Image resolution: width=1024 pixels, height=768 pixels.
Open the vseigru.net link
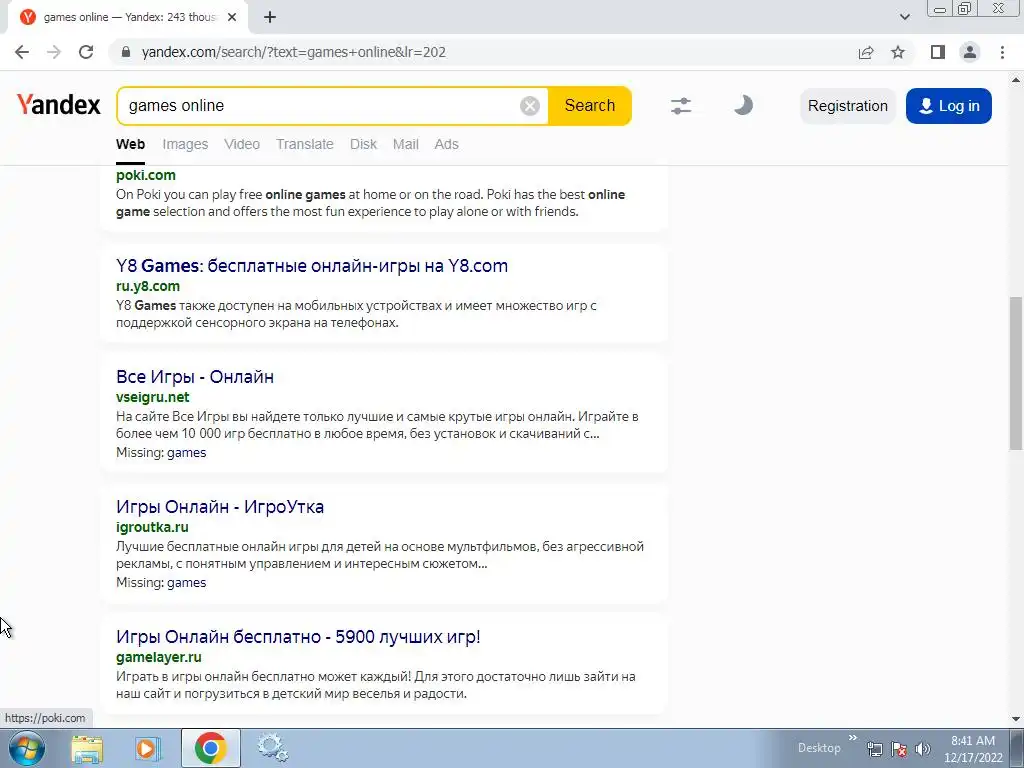pyautogui.click(x=153, y=397)
